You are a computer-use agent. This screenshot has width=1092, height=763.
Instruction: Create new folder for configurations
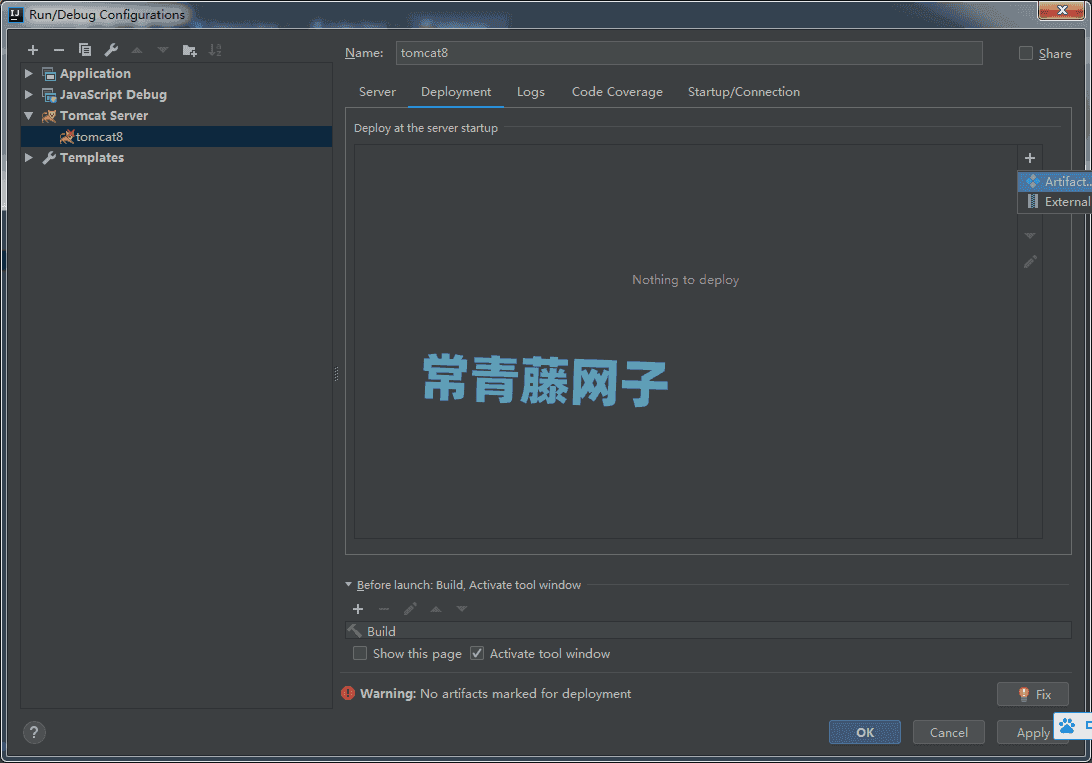click(189, 50)
